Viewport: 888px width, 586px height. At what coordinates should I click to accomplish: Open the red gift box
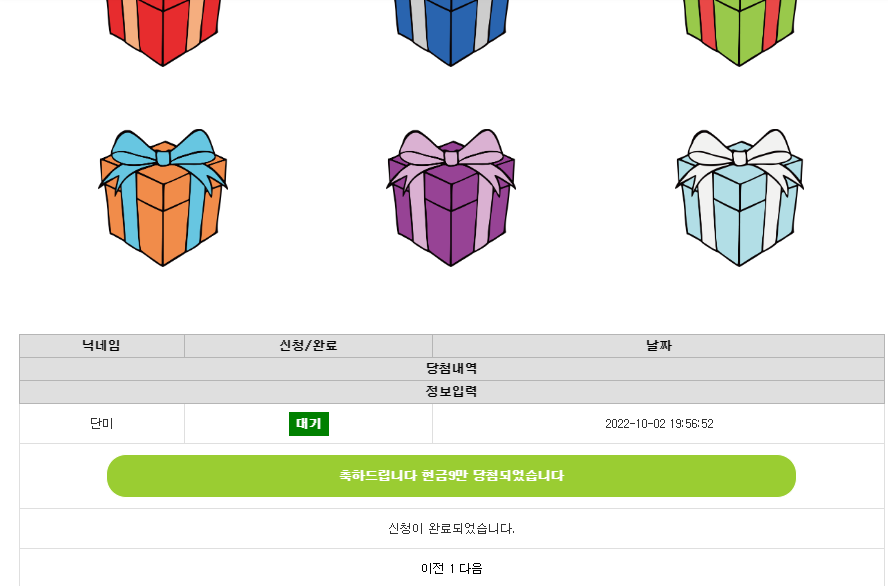(x=163, y=32)
